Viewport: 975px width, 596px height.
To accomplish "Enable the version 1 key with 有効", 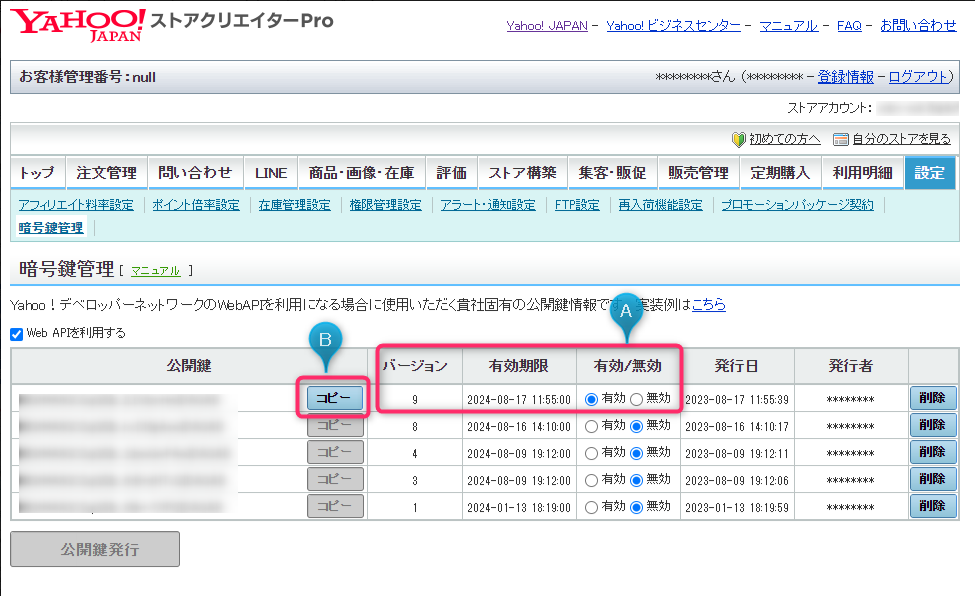I will pos(591,508).
